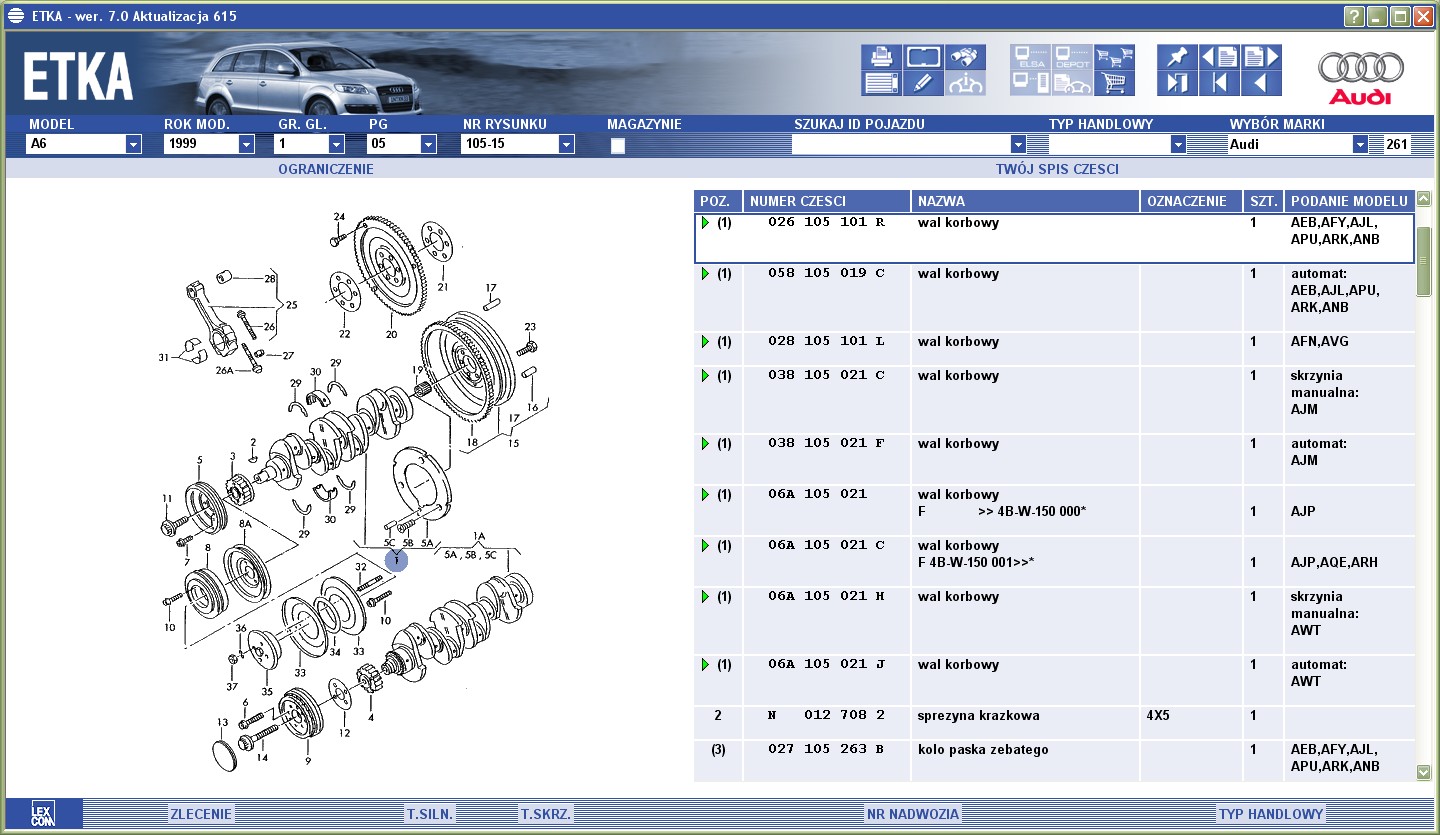
Task: Go to next page document icon
Action: [1261, 57]
